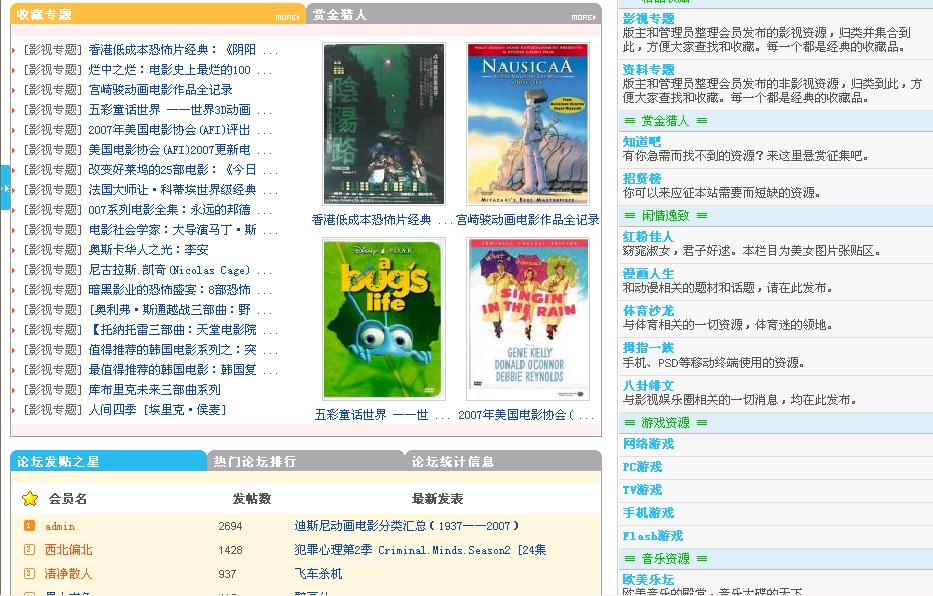Open forum 影视专题 in right sidebar

pyautogui.click(x=649, y=18)
